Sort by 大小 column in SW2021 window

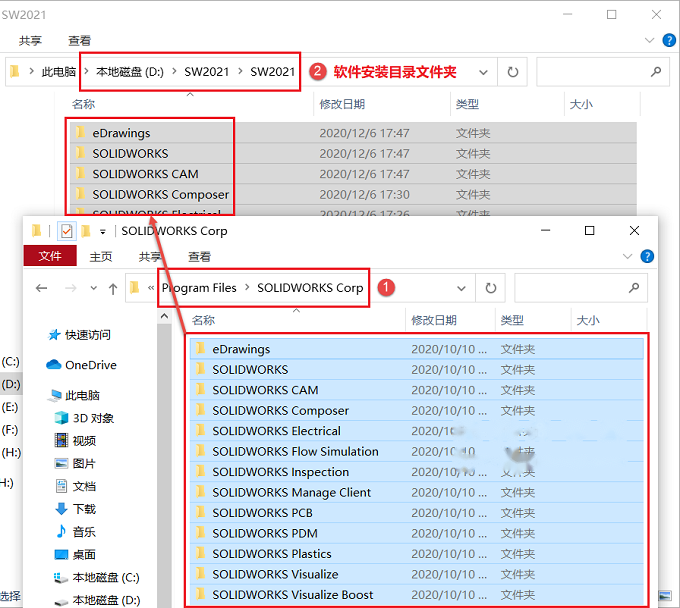click(x=581, y=104)
